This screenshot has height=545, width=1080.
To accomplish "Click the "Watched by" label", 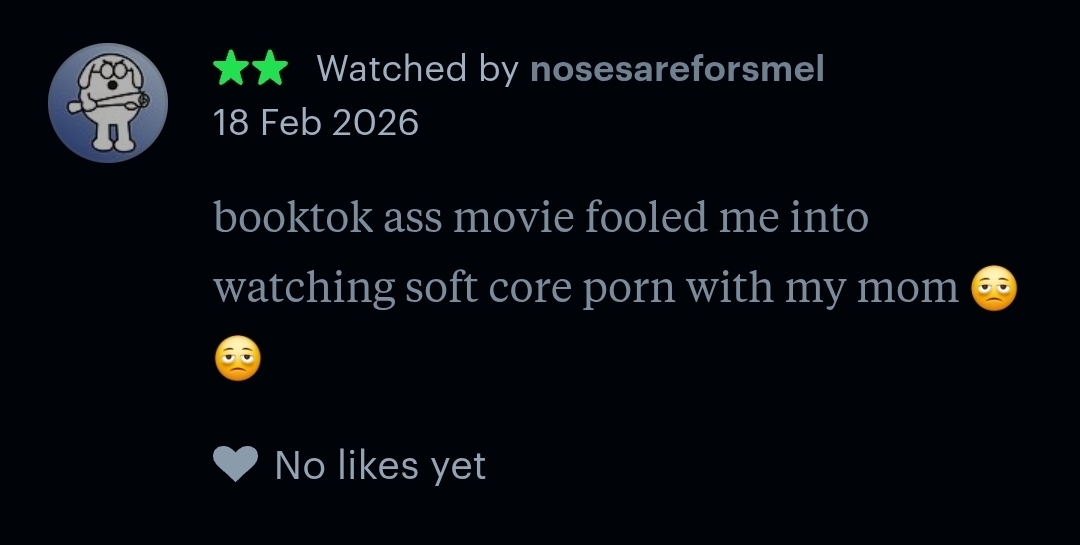I will click(417, 69).
